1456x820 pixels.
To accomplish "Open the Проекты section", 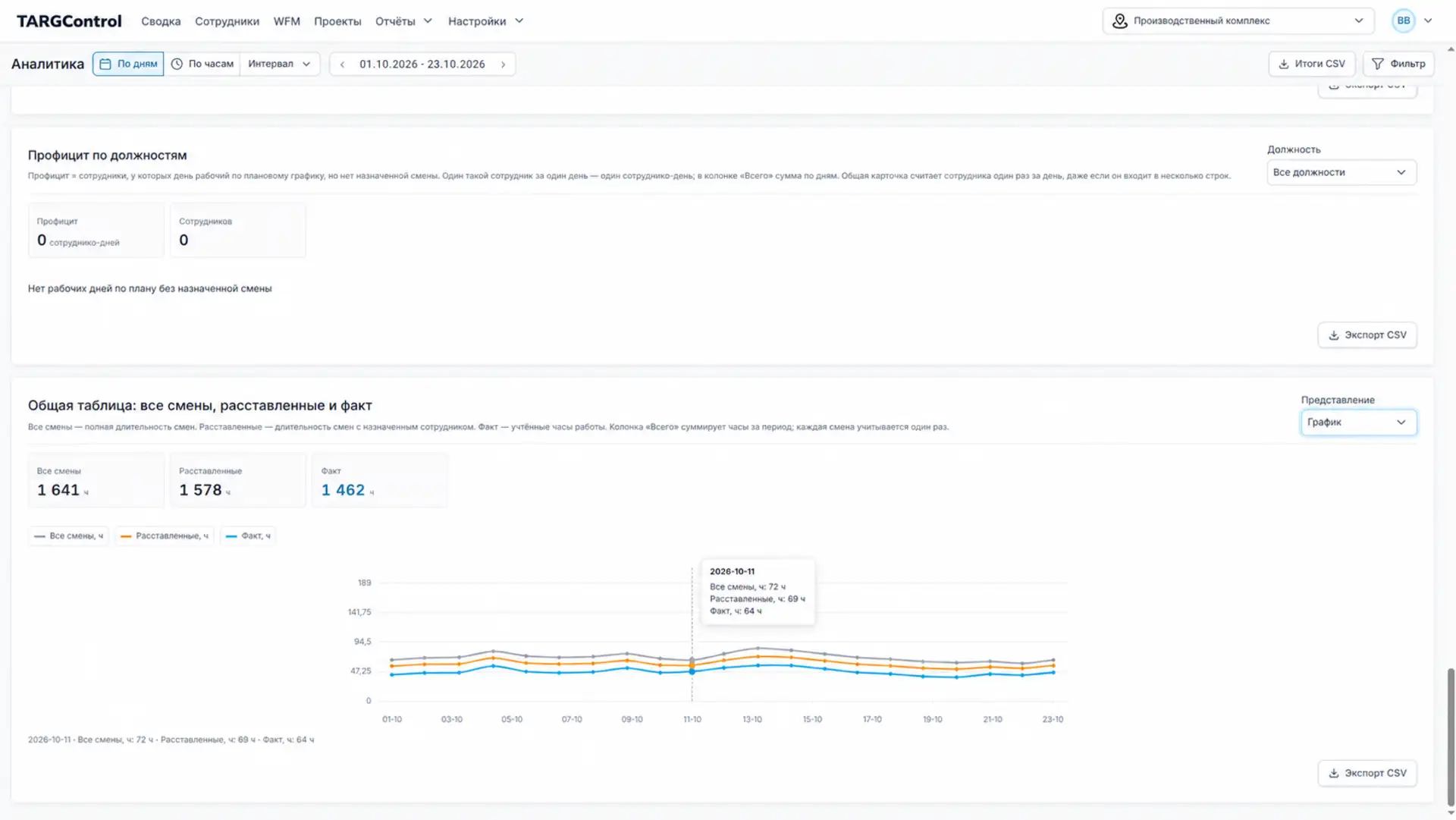I will [337, 21].
